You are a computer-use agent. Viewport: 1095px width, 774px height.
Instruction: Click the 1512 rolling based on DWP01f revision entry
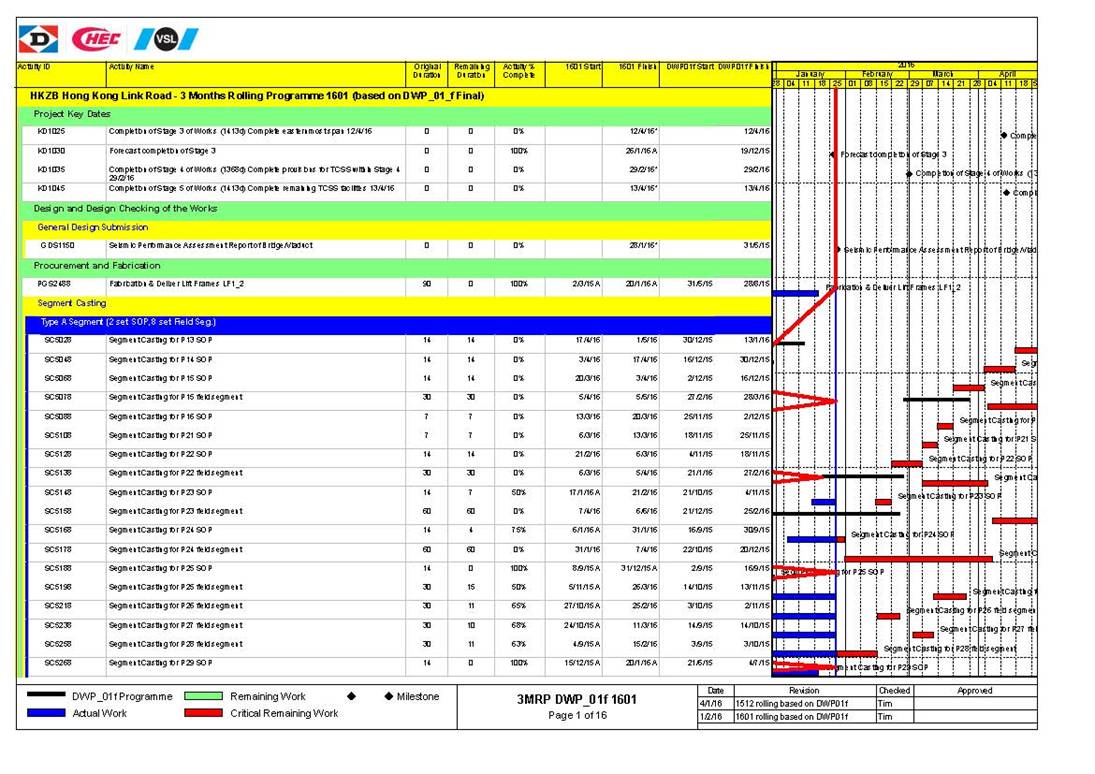792,704
